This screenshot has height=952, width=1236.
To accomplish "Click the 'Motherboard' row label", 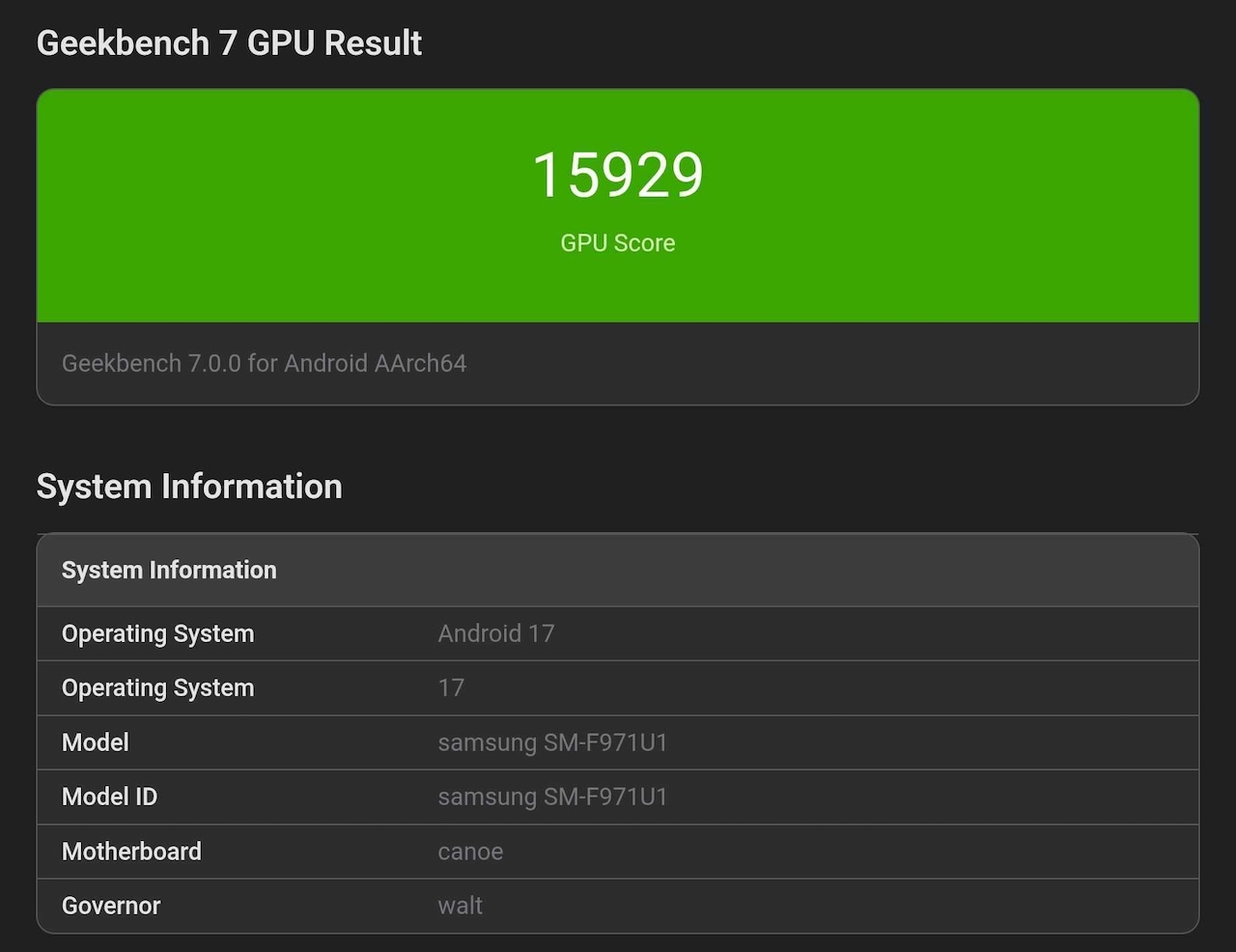I will coord(131,852).
